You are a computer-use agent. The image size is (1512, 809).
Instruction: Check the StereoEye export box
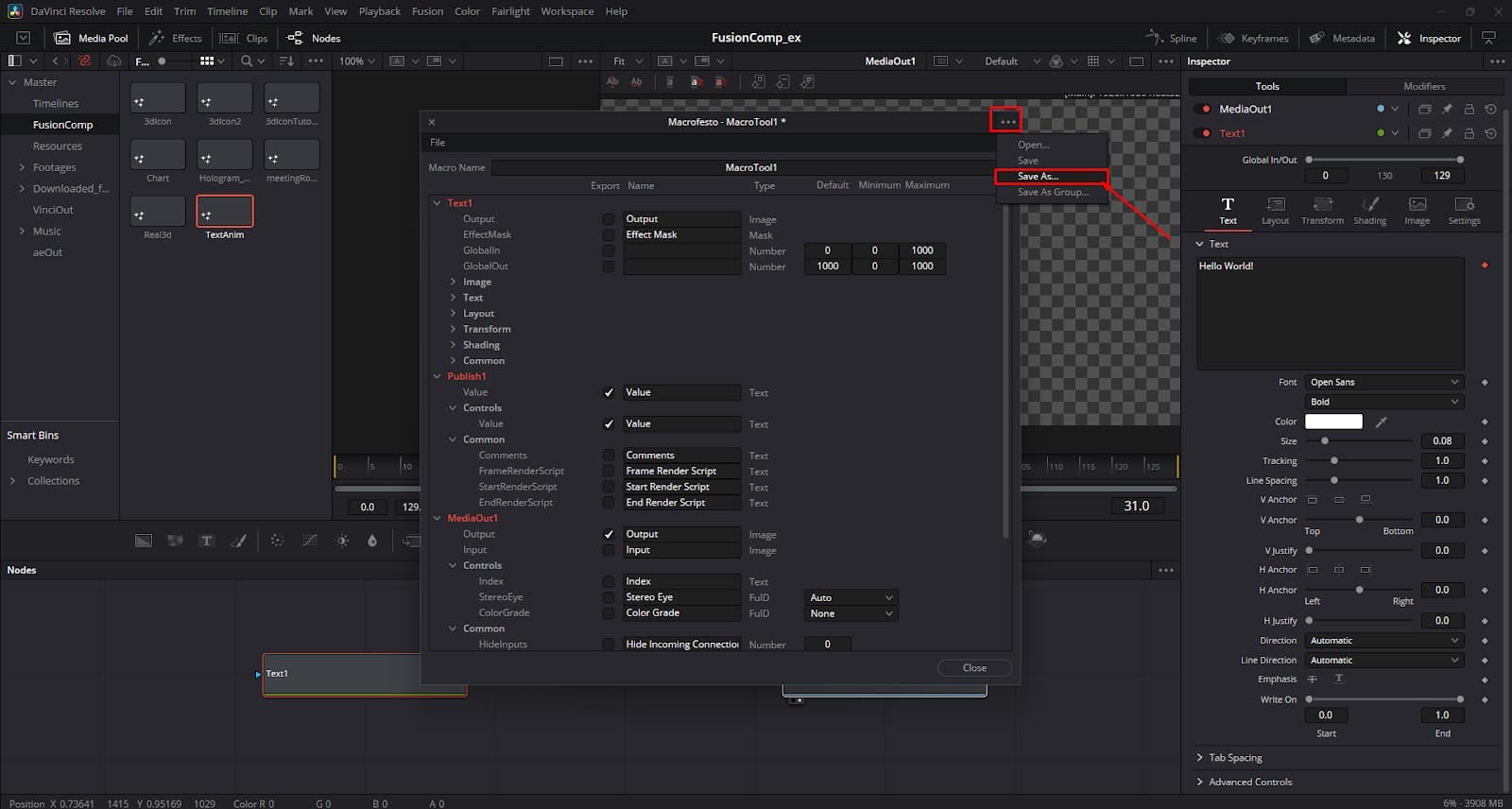coord(609,597)
